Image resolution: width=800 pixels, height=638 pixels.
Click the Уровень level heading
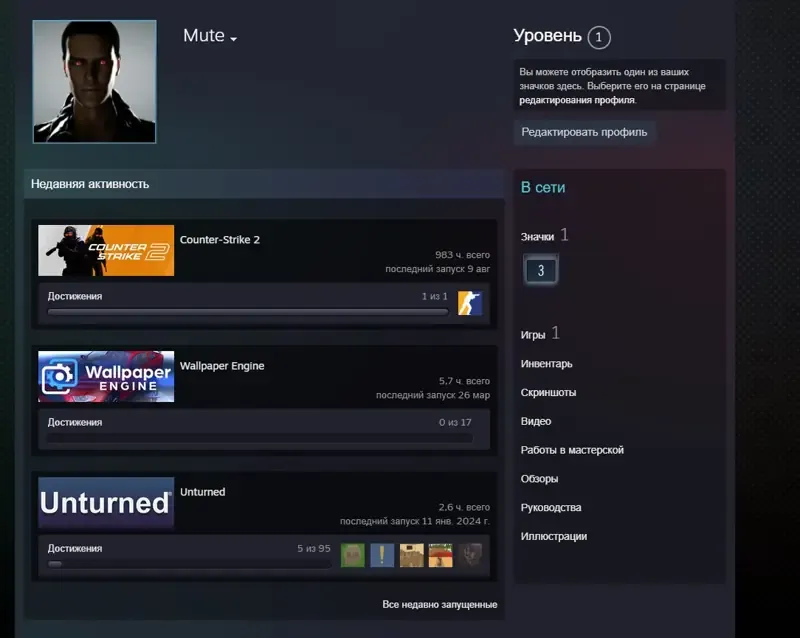547,35
